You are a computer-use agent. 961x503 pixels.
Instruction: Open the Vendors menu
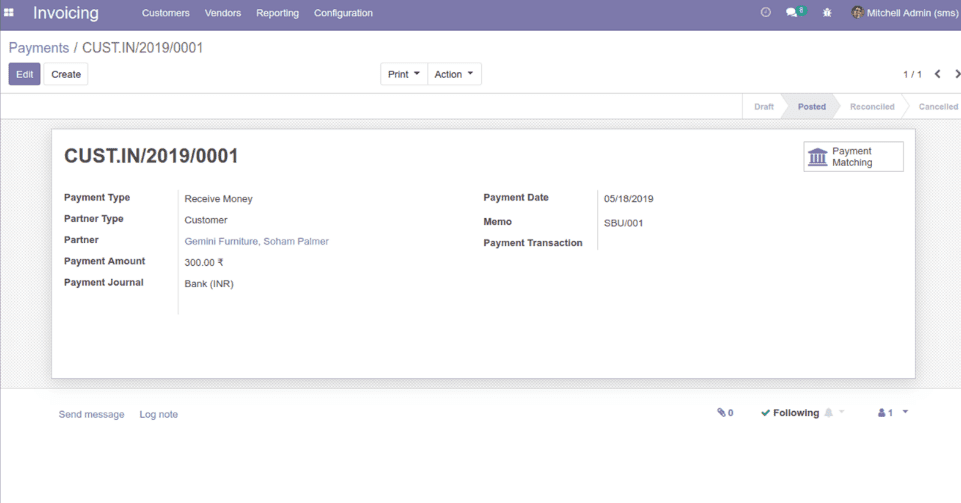pos(222,13)
